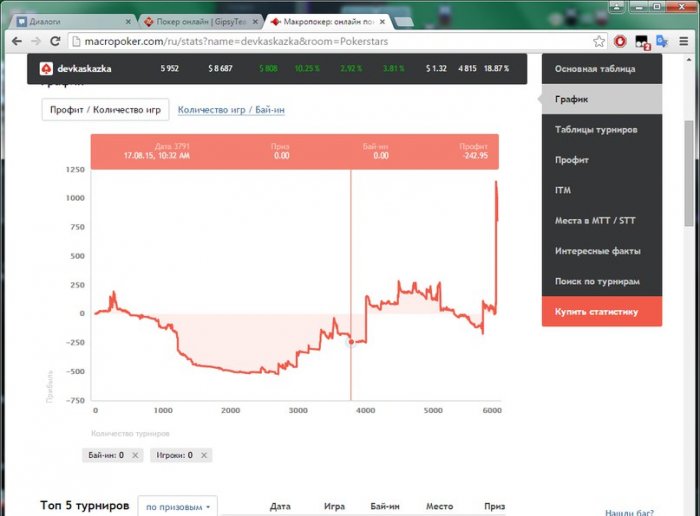
Task: Close the Макропокер tab
Action: (x=382, y=21)
